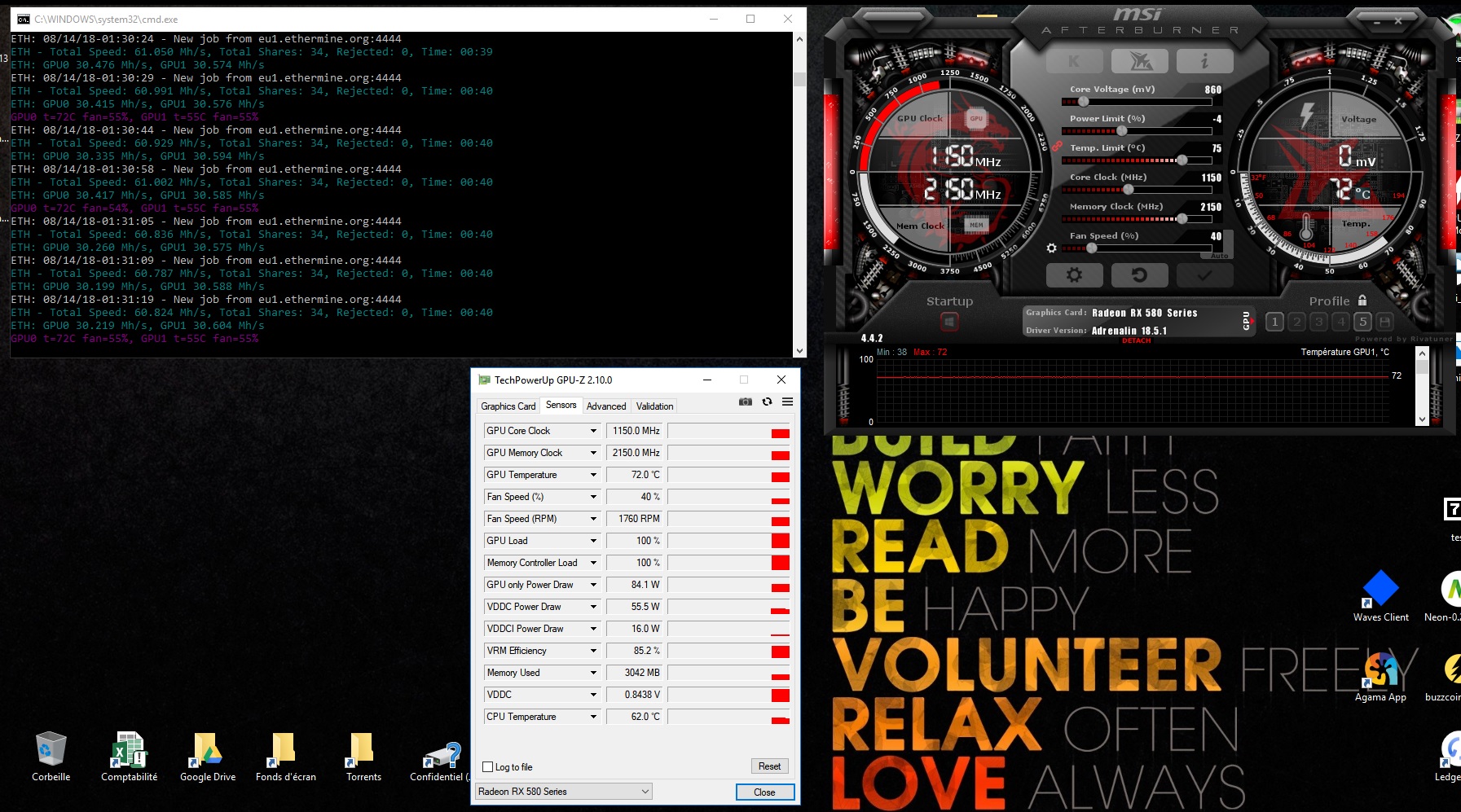Screen dimensions: 1461x812
Task: Select Afterburner profile slot 5
Action: click(x=1362, y=322)
